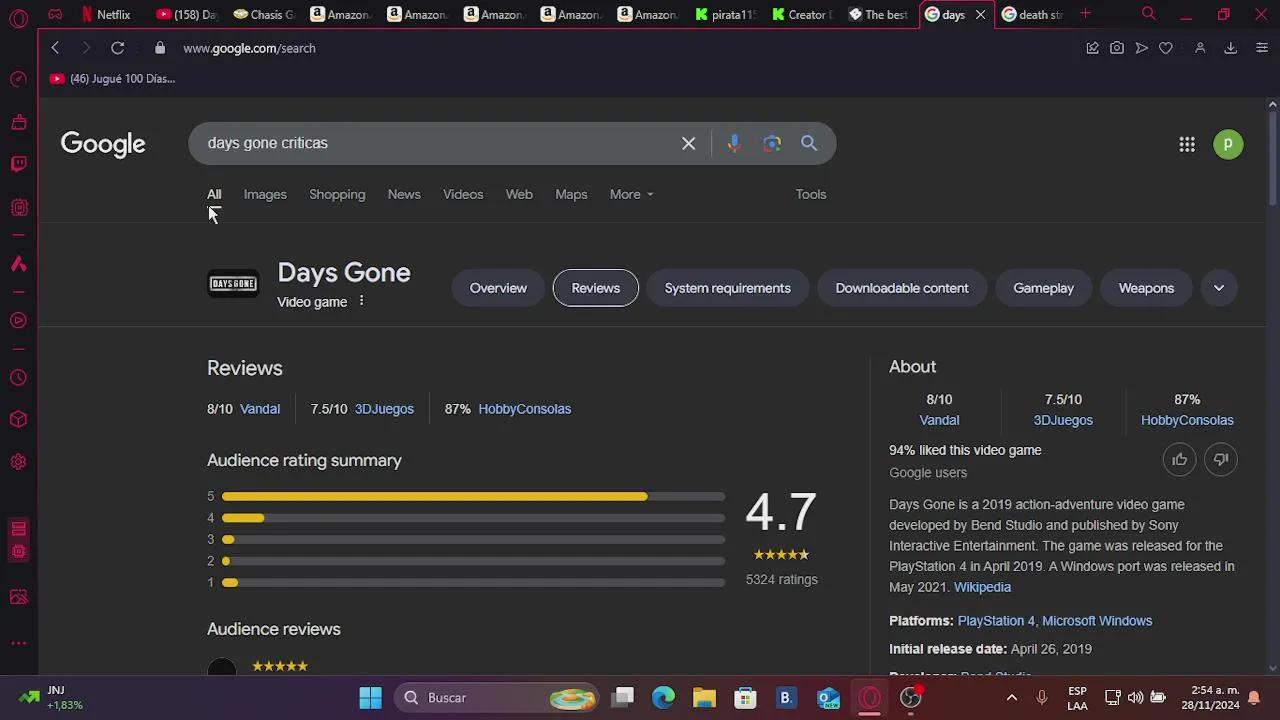This screenshot has height=720, width=1280.
Task: Open Days Gone three-dot options menu
Action: click(361, 301)
